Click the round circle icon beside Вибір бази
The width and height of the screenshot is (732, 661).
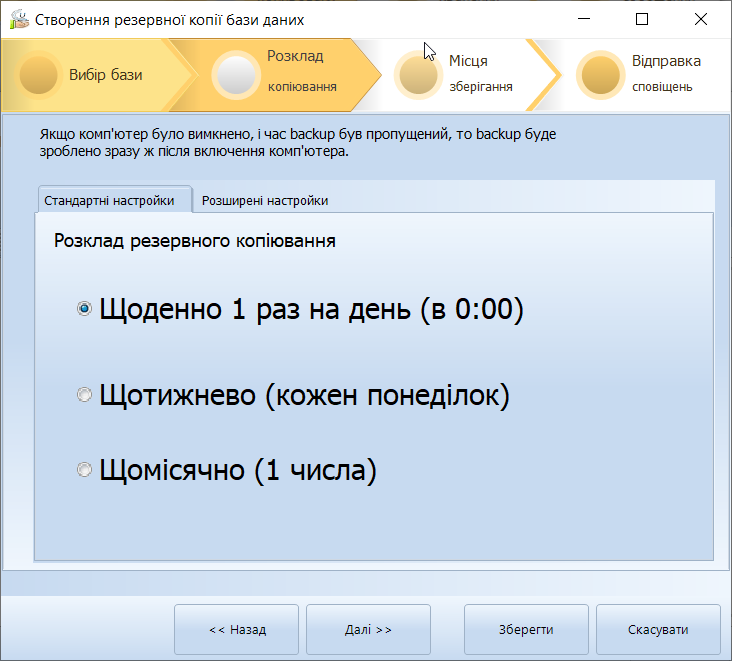pos(38,75)
